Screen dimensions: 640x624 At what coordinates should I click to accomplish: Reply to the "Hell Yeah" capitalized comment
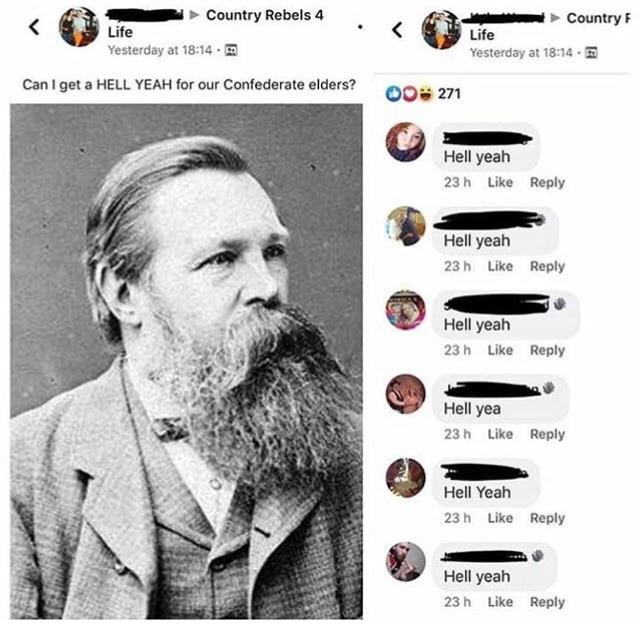click(x=547, y=518)
